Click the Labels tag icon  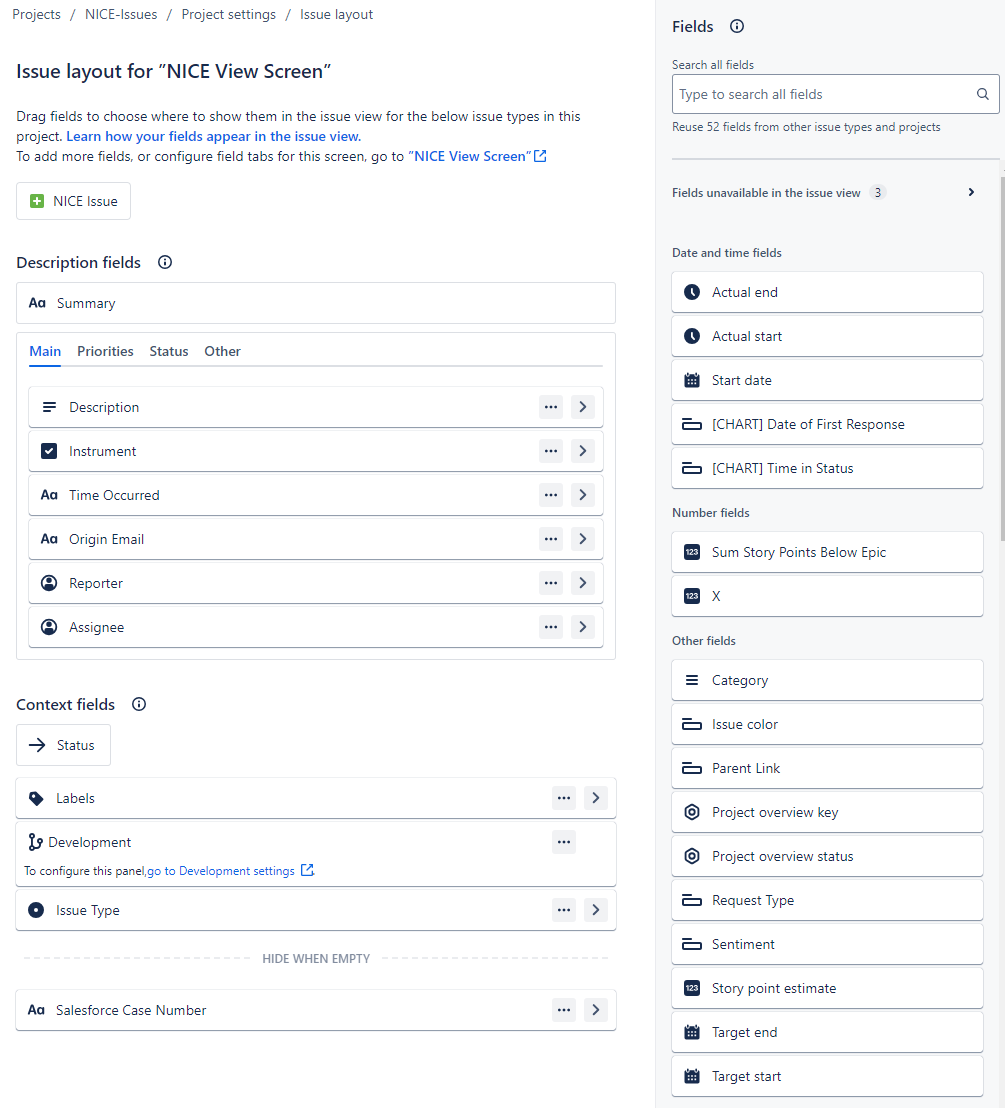click(x=36, y=798)
